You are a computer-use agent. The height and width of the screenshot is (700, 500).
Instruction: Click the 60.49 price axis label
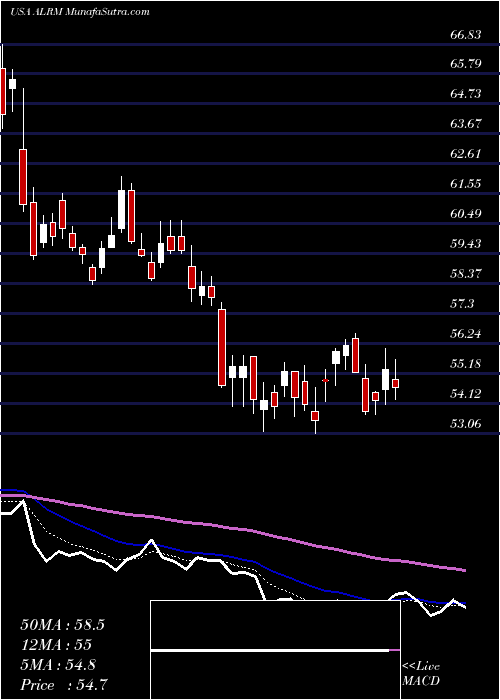click(466, 213)
